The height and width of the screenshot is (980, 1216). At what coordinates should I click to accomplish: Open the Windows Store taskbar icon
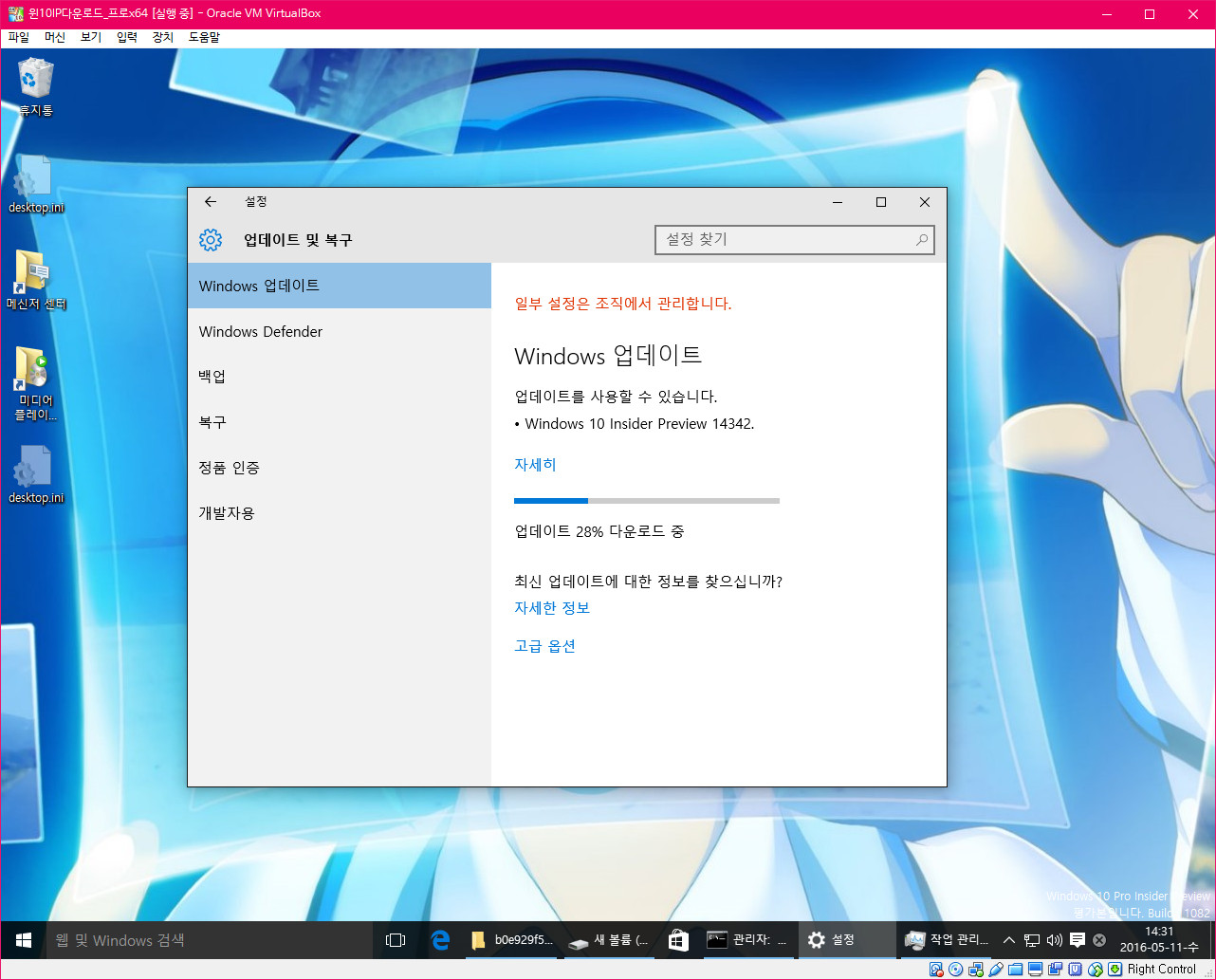[678, 940]
